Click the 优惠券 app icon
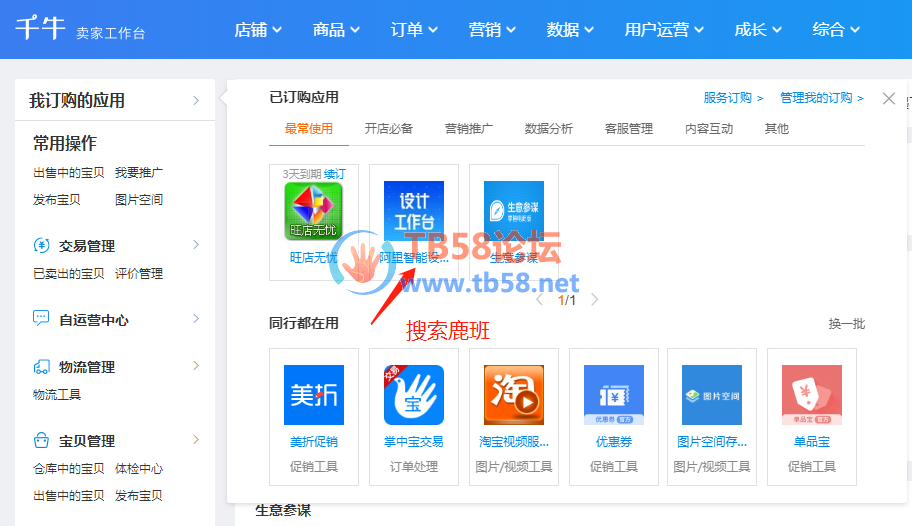 pos(614,395)
